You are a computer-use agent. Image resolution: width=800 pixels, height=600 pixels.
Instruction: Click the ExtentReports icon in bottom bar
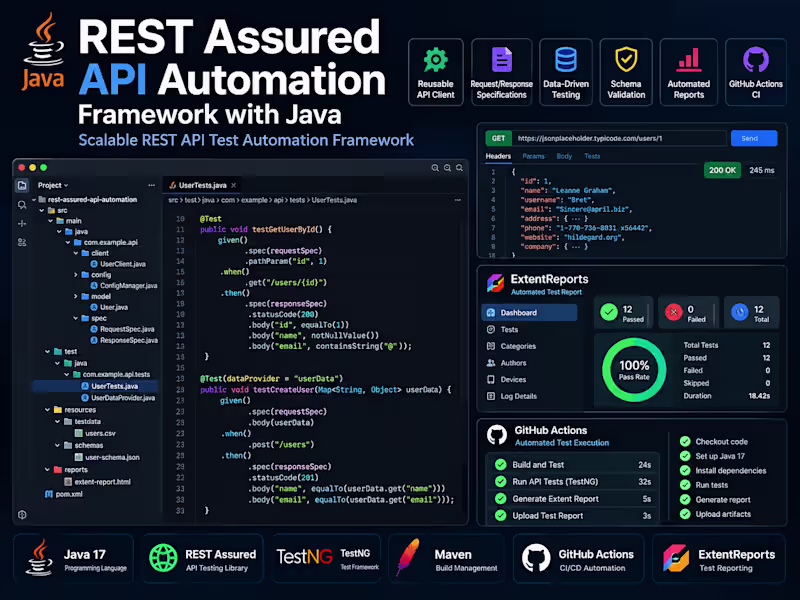[676, 558]
